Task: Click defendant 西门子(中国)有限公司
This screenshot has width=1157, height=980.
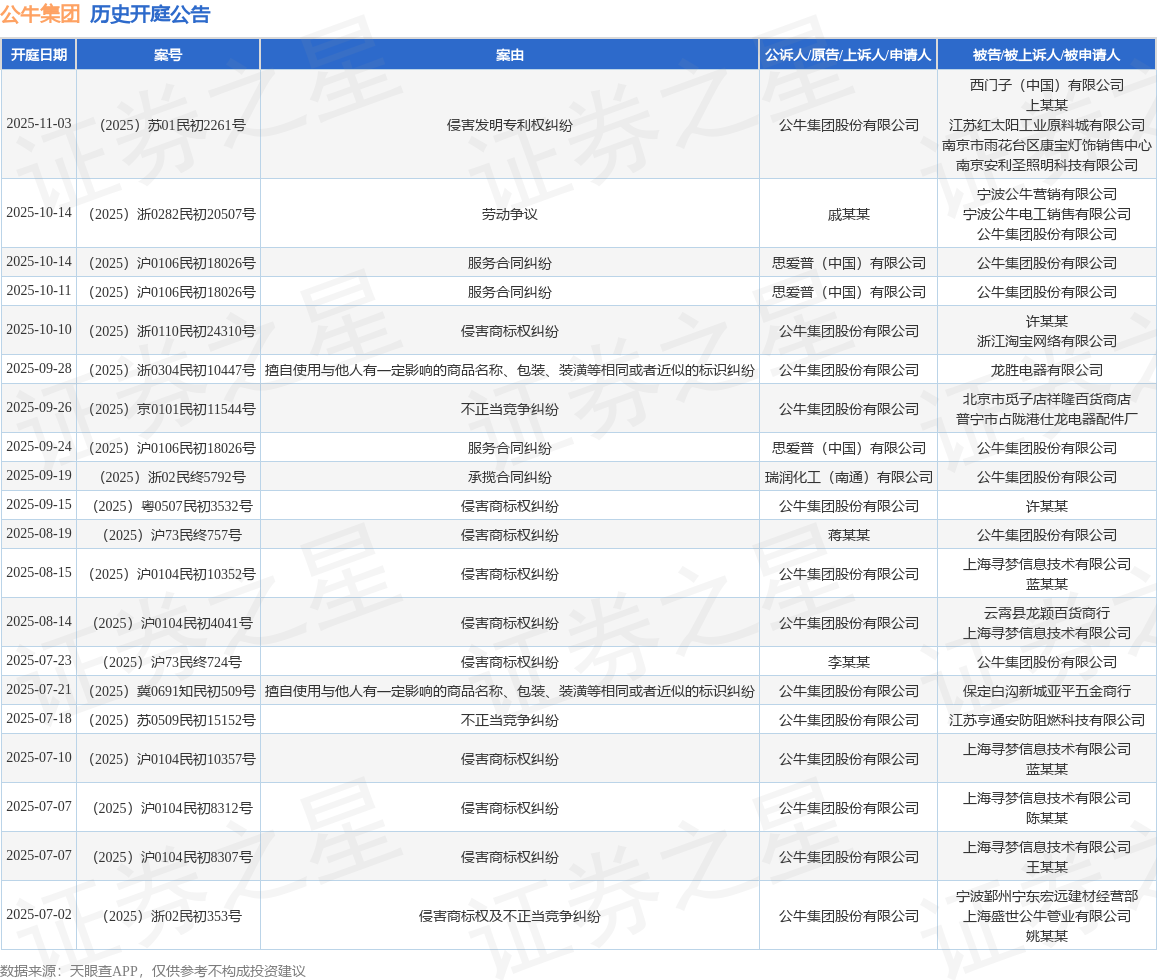Action: coord(1047,85)
